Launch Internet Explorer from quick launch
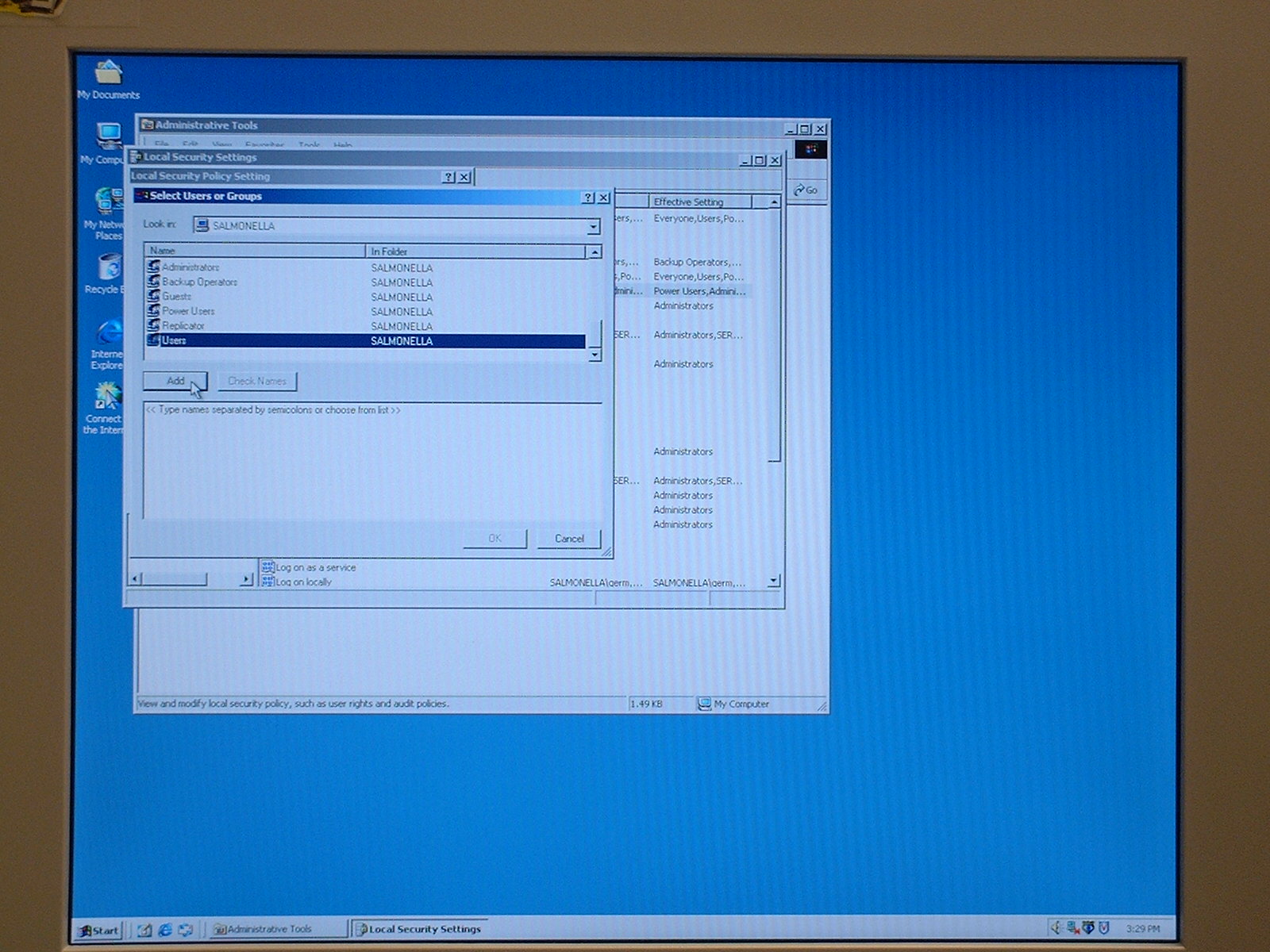The width and height of the screenshot is (1270, 952). coord(165,930)
